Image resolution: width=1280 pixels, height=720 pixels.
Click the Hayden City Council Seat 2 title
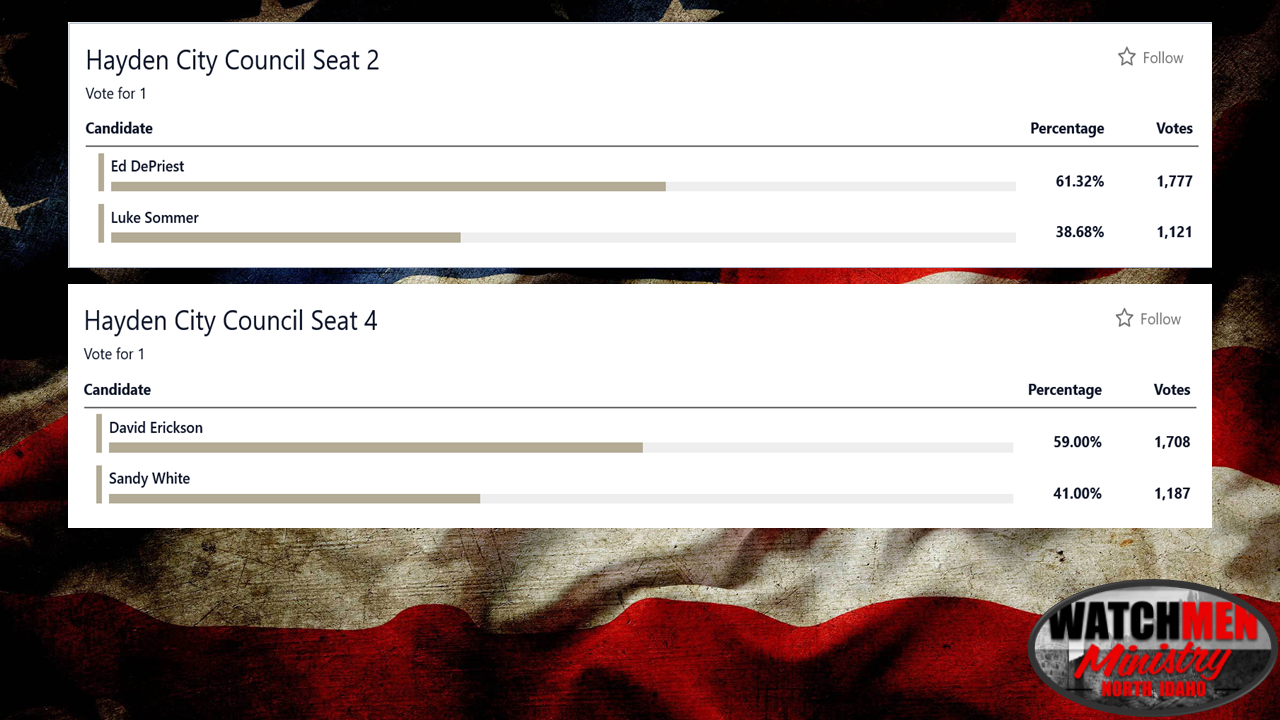tap(232, 60)
